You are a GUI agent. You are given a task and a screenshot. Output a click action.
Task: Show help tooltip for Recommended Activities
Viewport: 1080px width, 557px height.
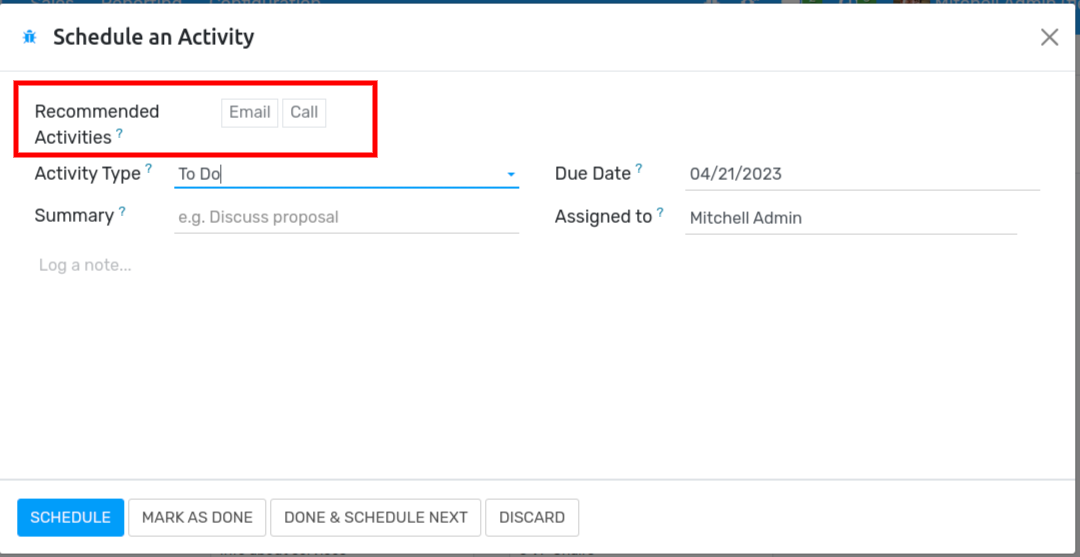pyautogui.click(x=120, y=133)
